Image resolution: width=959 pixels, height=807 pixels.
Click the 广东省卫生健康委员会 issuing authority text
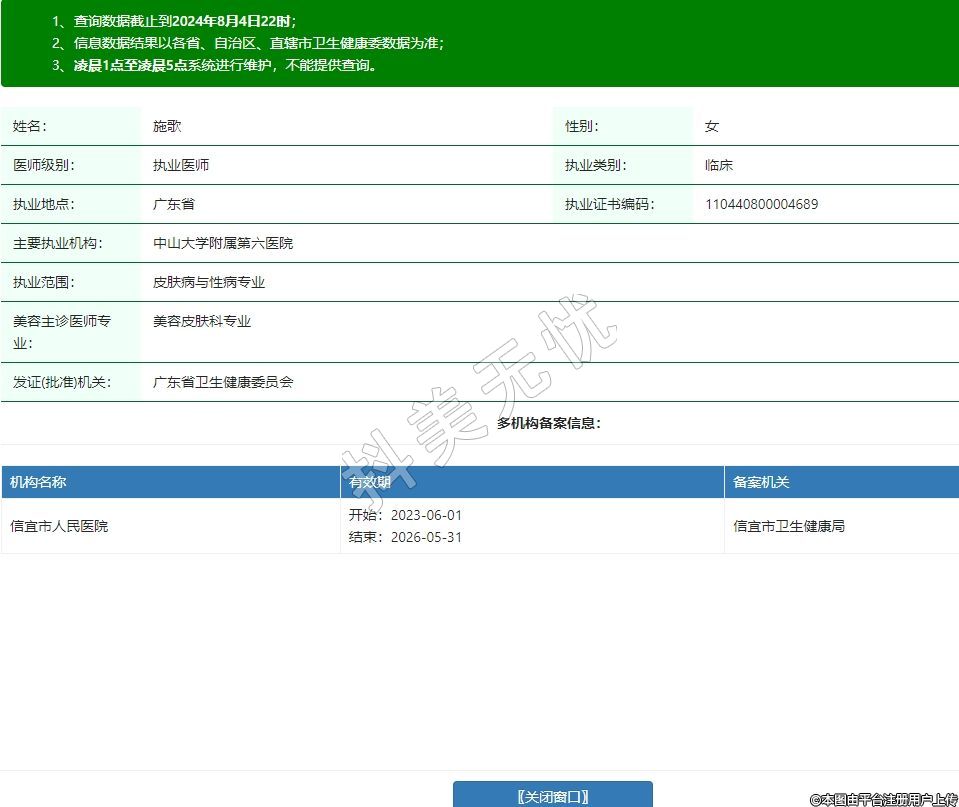pos(223,382)
